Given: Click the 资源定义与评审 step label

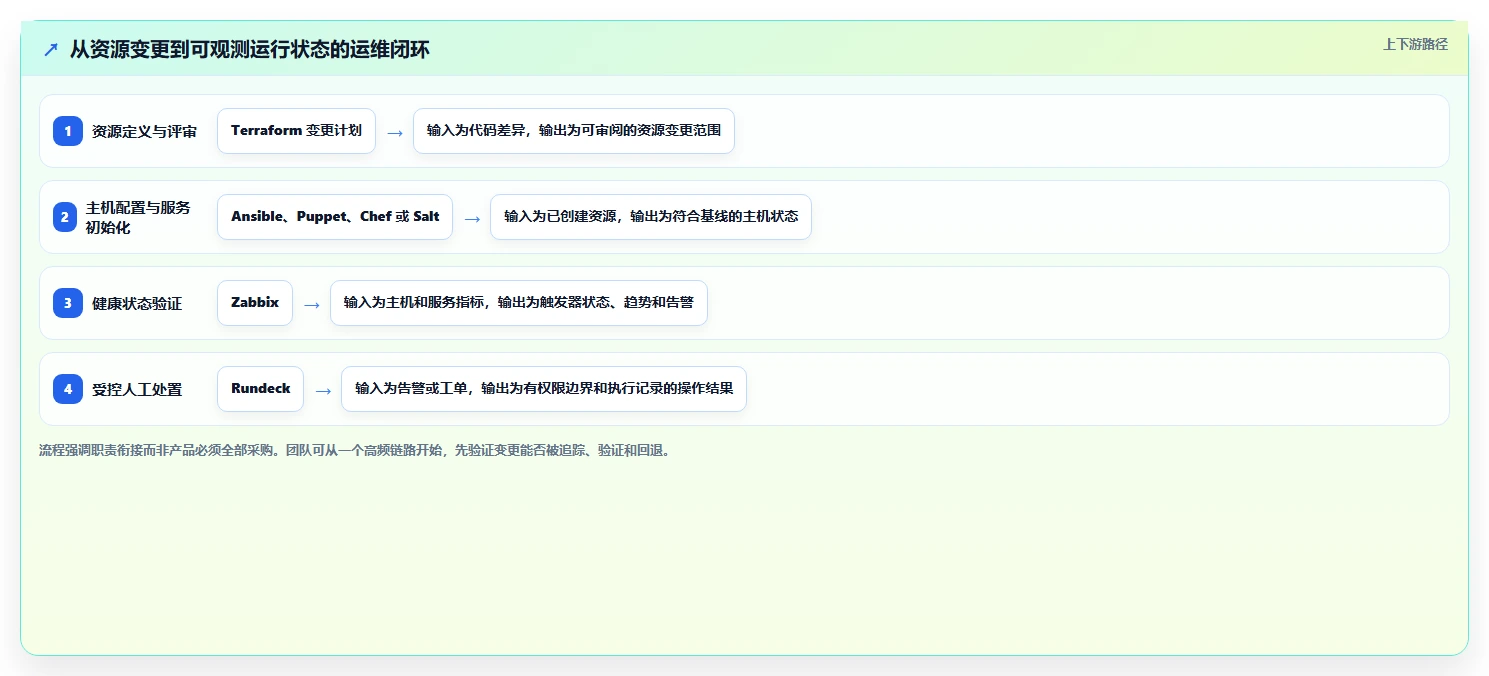Looking at the screenshot, I should [145, 131].
